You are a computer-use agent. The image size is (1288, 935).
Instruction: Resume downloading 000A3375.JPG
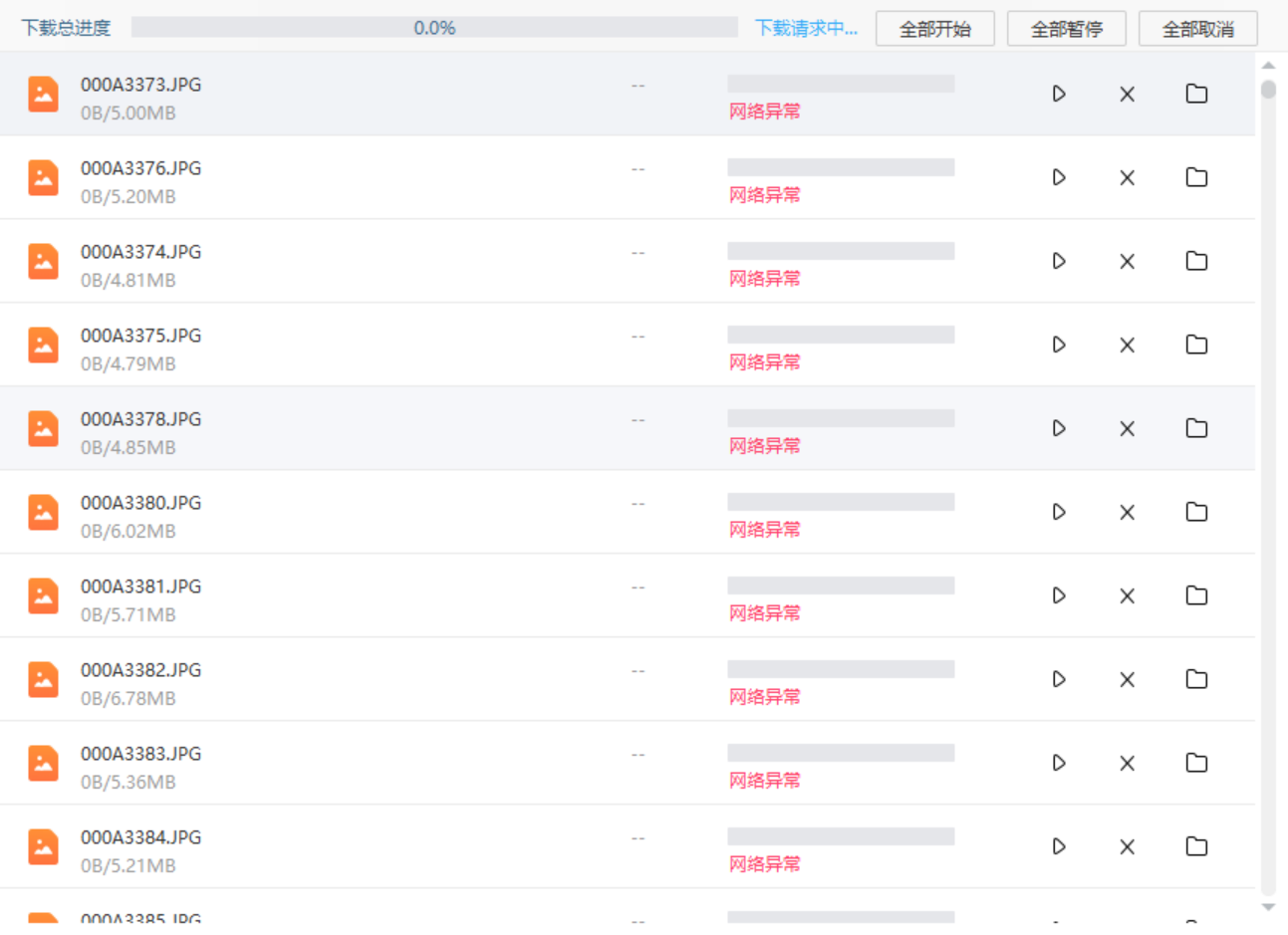click(x=1059, y=345)
